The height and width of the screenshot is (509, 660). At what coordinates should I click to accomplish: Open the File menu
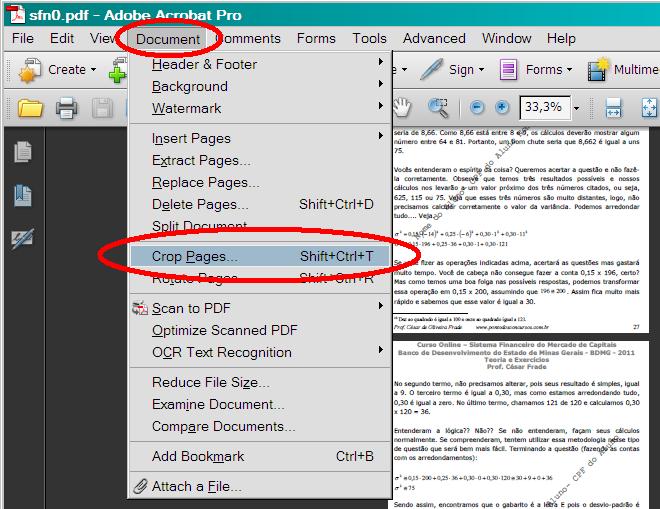click(23, 38)
